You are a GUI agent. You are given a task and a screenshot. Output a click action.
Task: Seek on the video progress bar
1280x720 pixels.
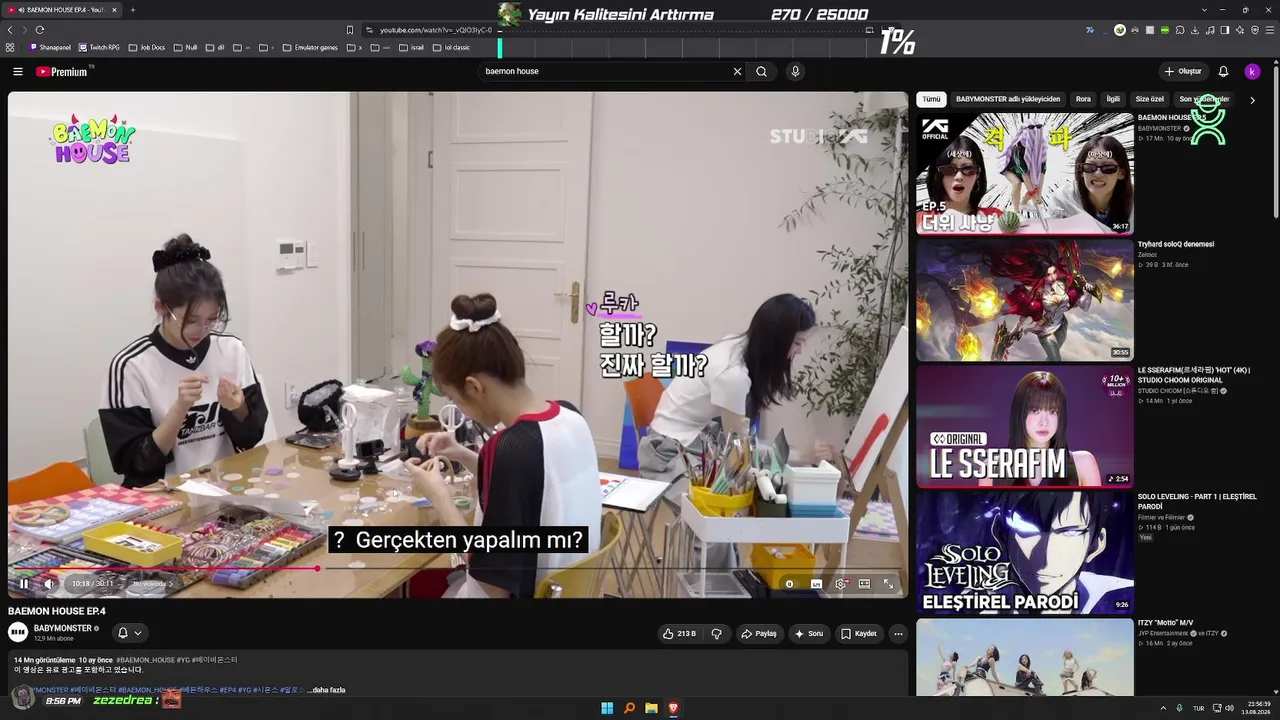point(458,568)
